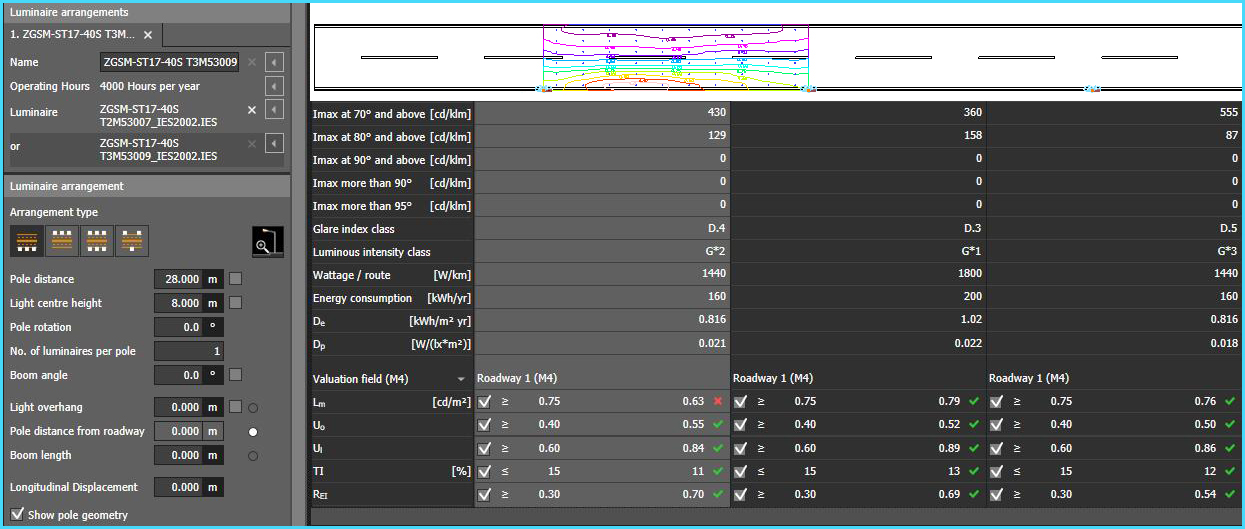
Task: Uncheck Ul criterion in third Roadway 1 column
Action: tap(997, 448)
